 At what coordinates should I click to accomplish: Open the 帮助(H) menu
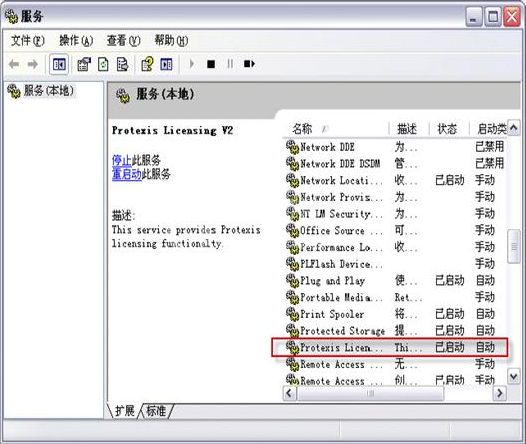pos(171,41)
